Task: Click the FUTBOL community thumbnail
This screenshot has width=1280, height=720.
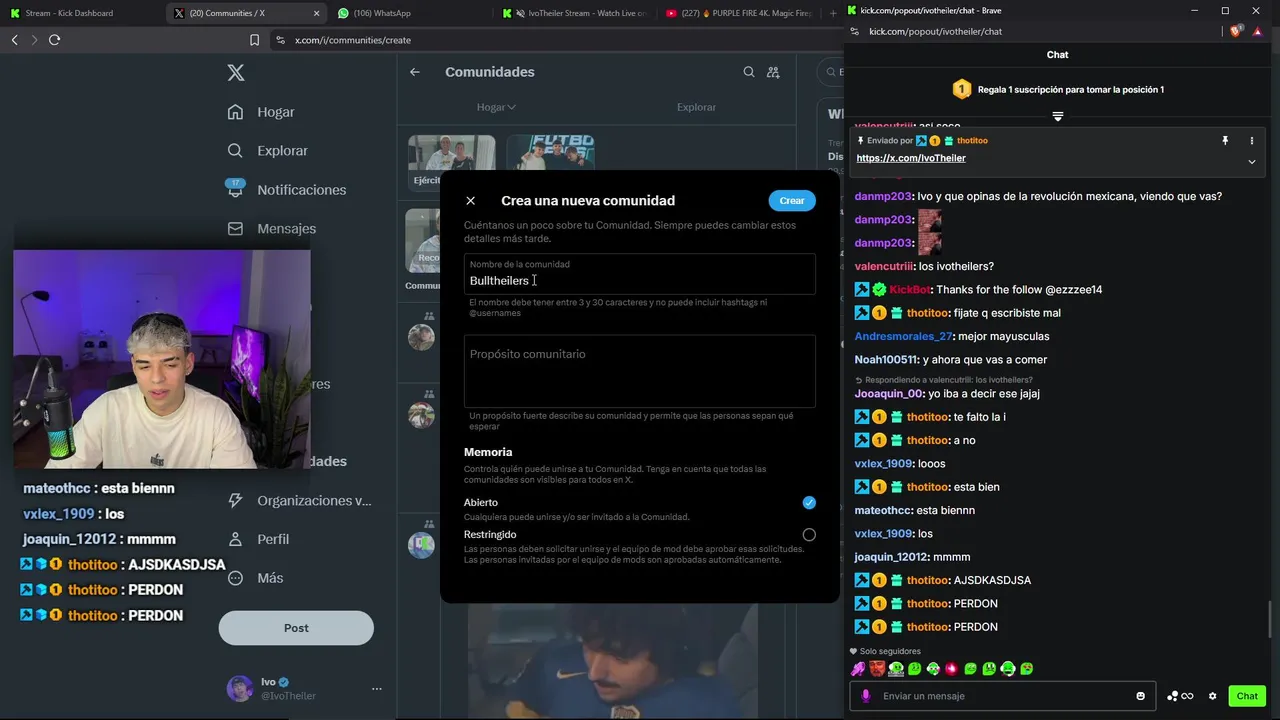Action: click(x=550, y=153)
